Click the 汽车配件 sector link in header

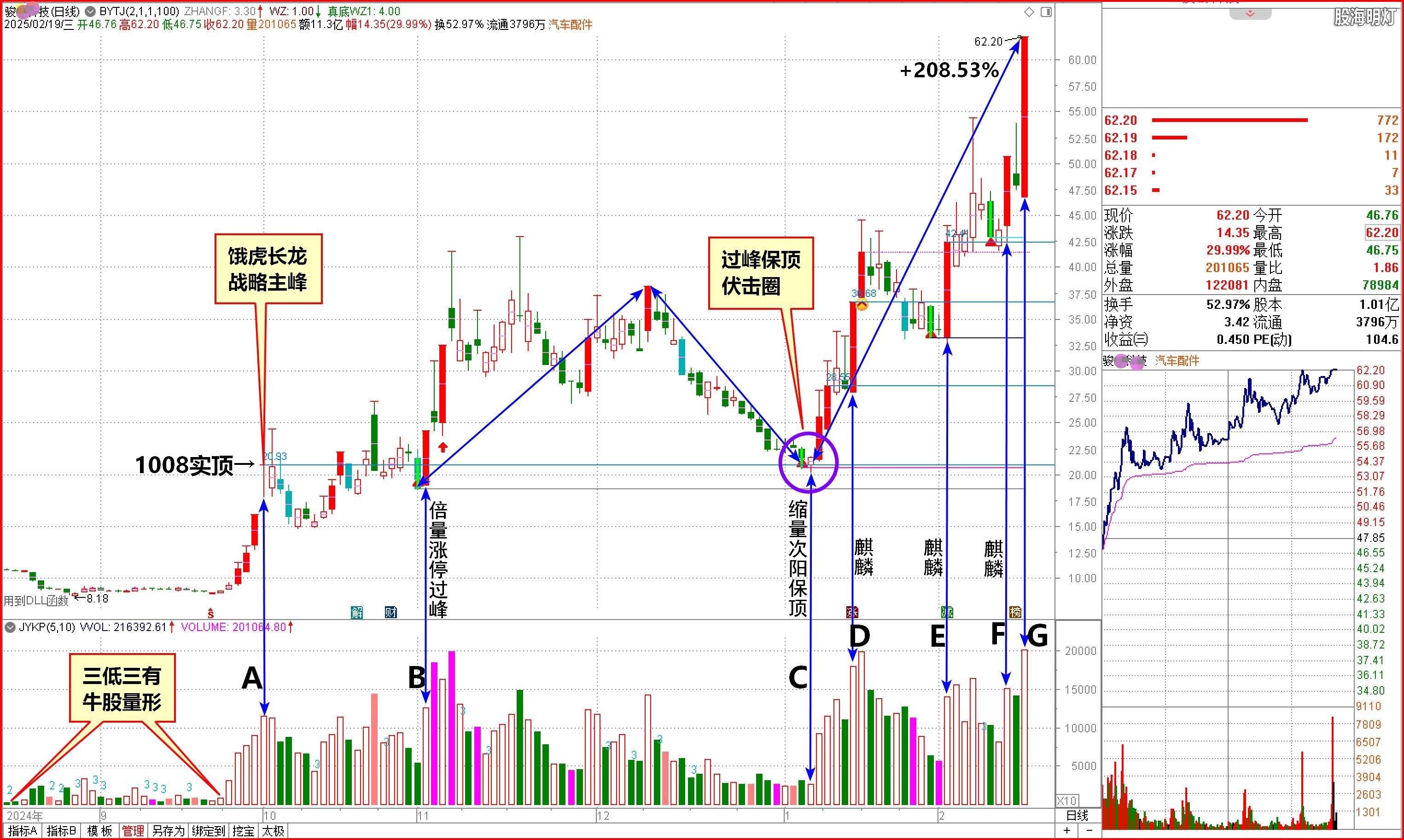[x=570, y=25]
